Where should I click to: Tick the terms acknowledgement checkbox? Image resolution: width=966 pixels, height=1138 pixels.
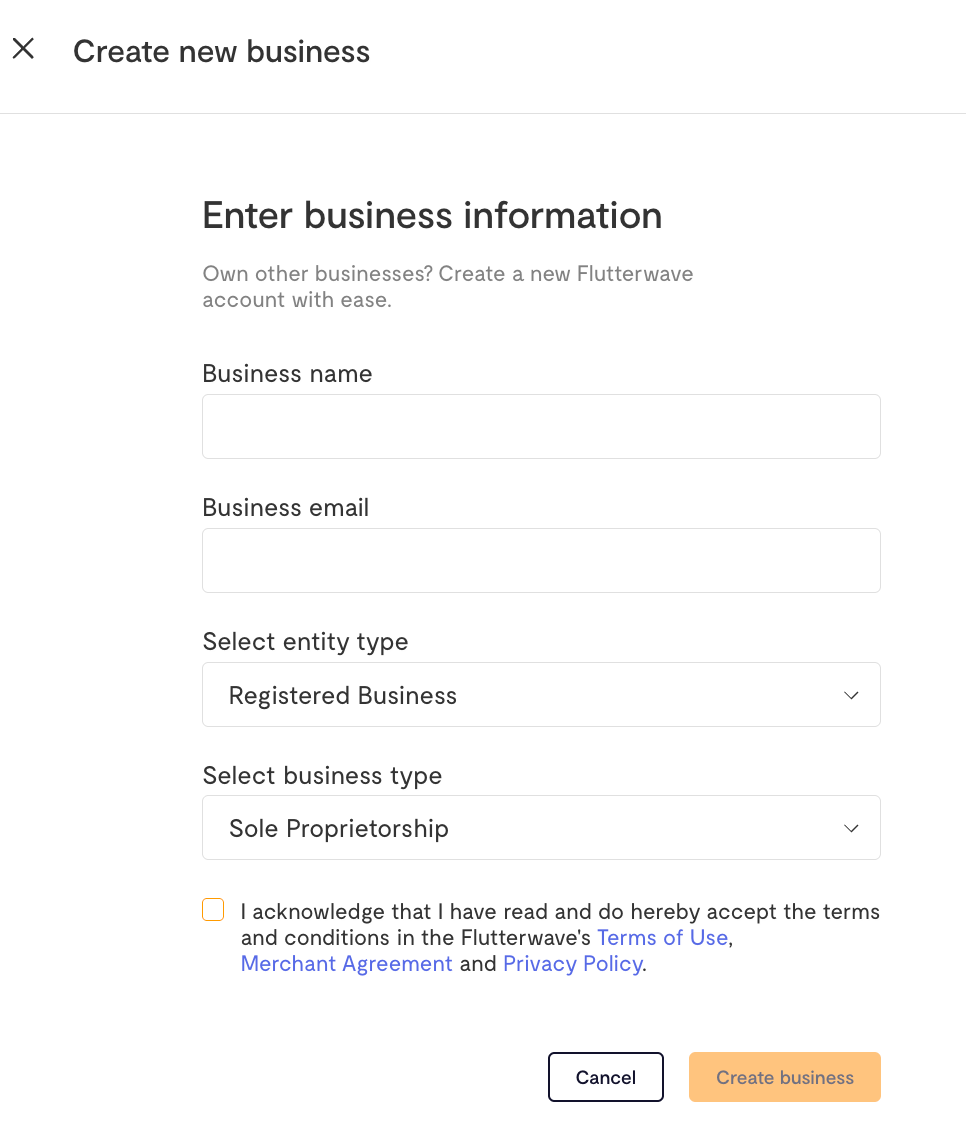tap(213, 909)
